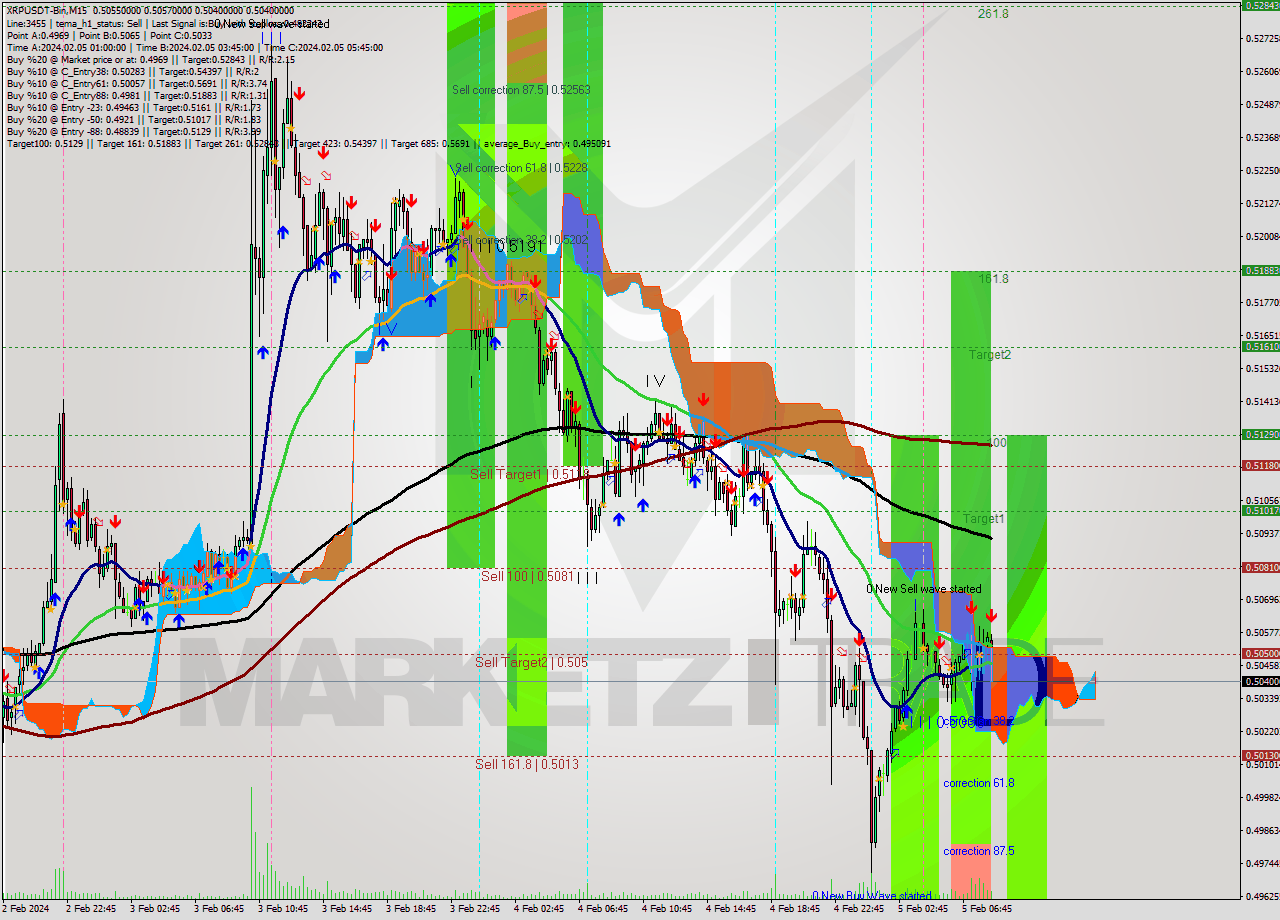The image size is (1280, 920).
Task: Click the 'correction 87.5' blue label
Action: coord(978,851)
